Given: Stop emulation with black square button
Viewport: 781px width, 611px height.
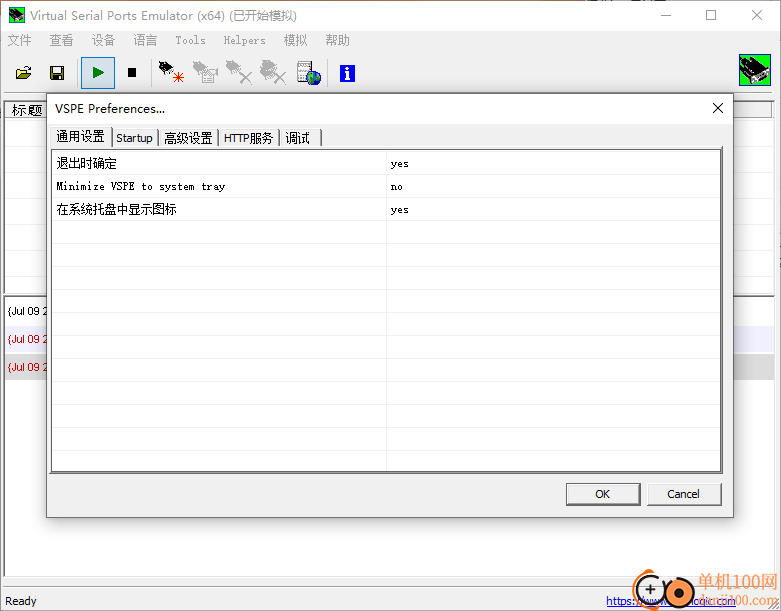Looking at the screenshot, I should tap(131, 73).
